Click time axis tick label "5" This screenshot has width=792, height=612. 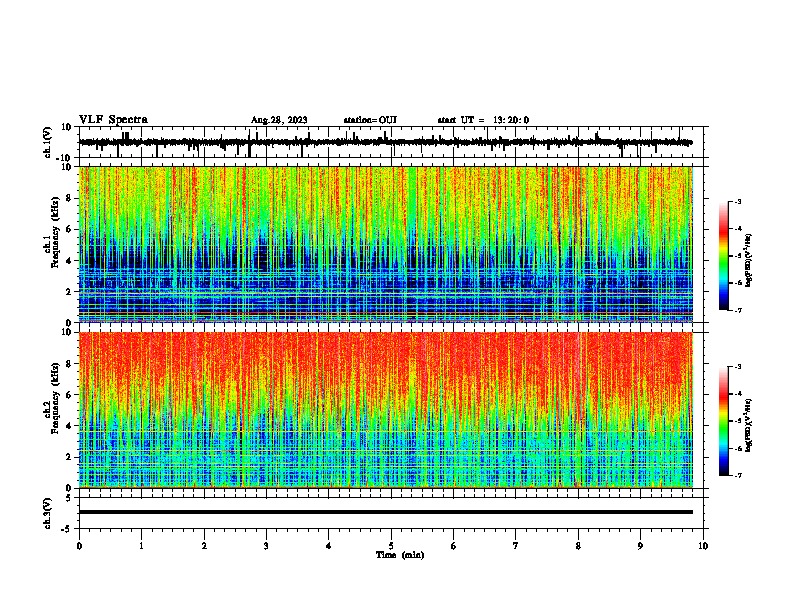click(391, 546)
